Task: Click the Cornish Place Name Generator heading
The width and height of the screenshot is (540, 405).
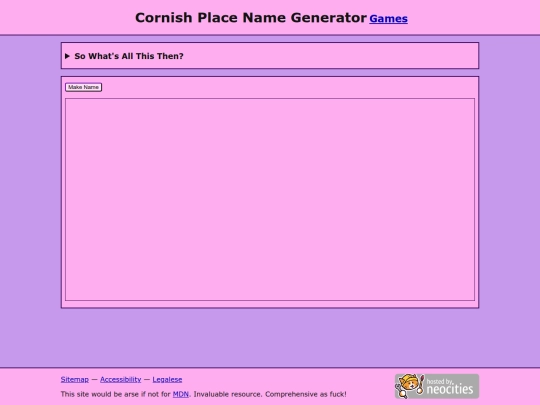Action: (251, 18)
